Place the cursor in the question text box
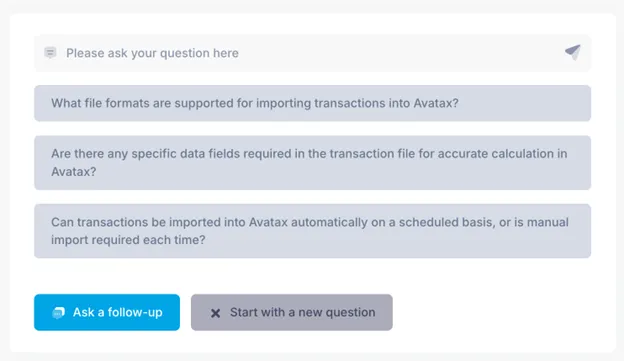The height and width of the screenshot is (361, 624). (x=312, y=53)
